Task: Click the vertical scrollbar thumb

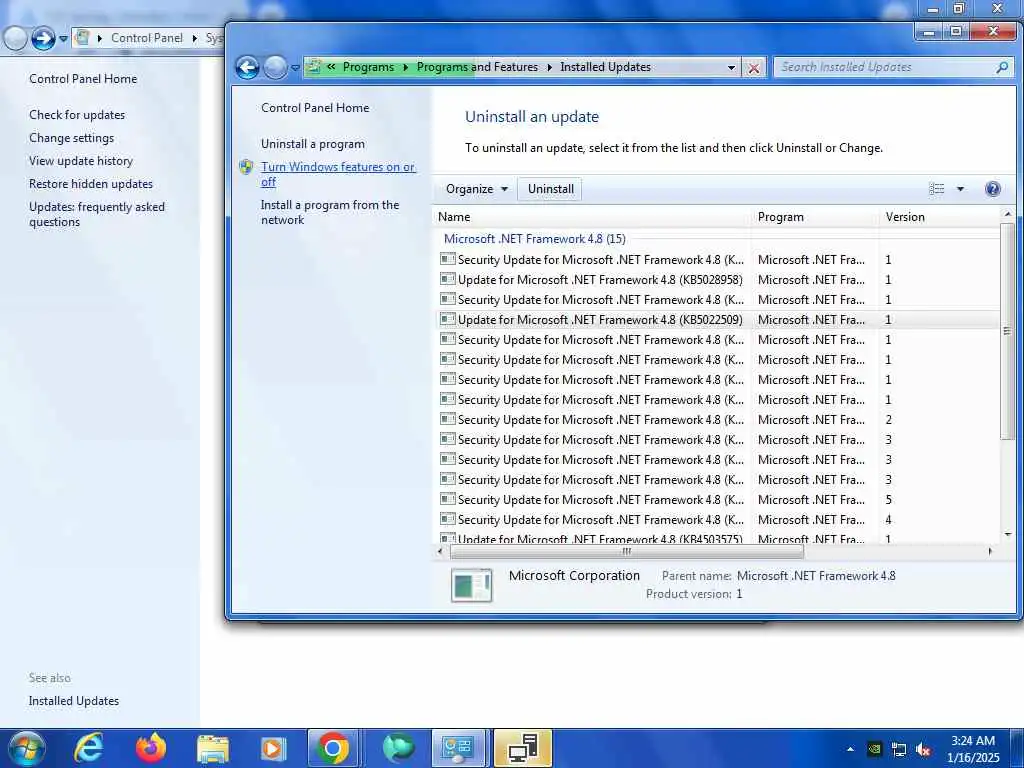Action: [1007, 331]
